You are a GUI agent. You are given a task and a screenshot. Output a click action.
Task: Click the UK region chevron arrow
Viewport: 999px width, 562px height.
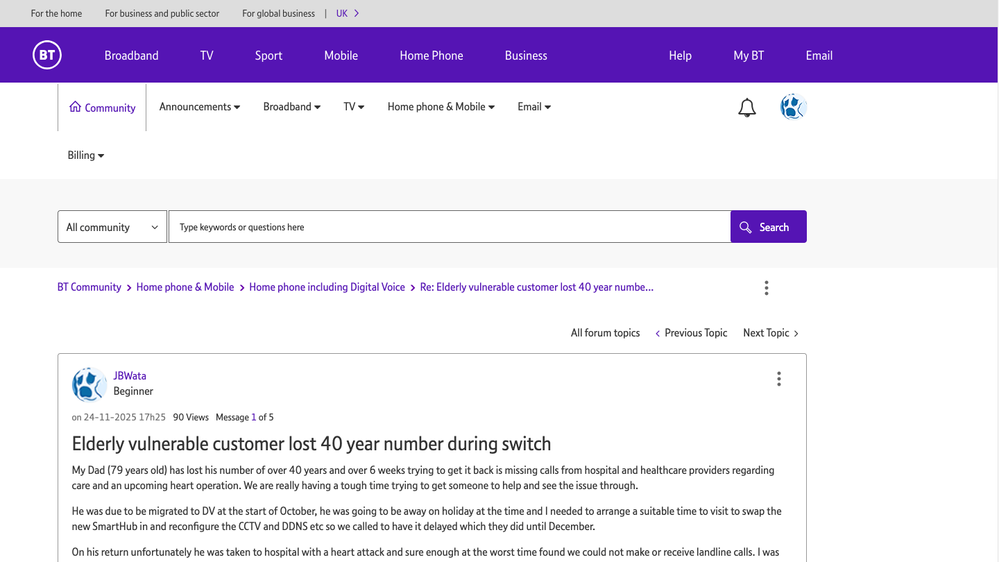(356, 13)
